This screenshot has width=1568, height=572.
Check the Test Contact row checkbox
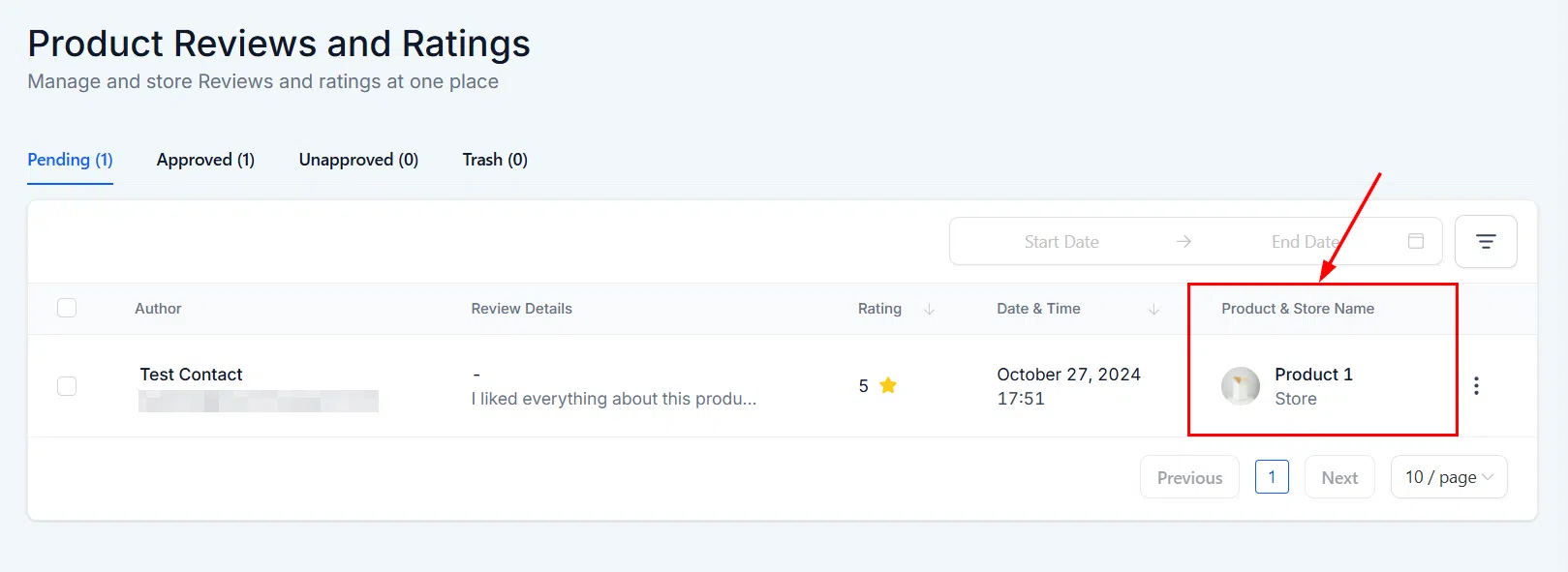(x=67, y=386)
